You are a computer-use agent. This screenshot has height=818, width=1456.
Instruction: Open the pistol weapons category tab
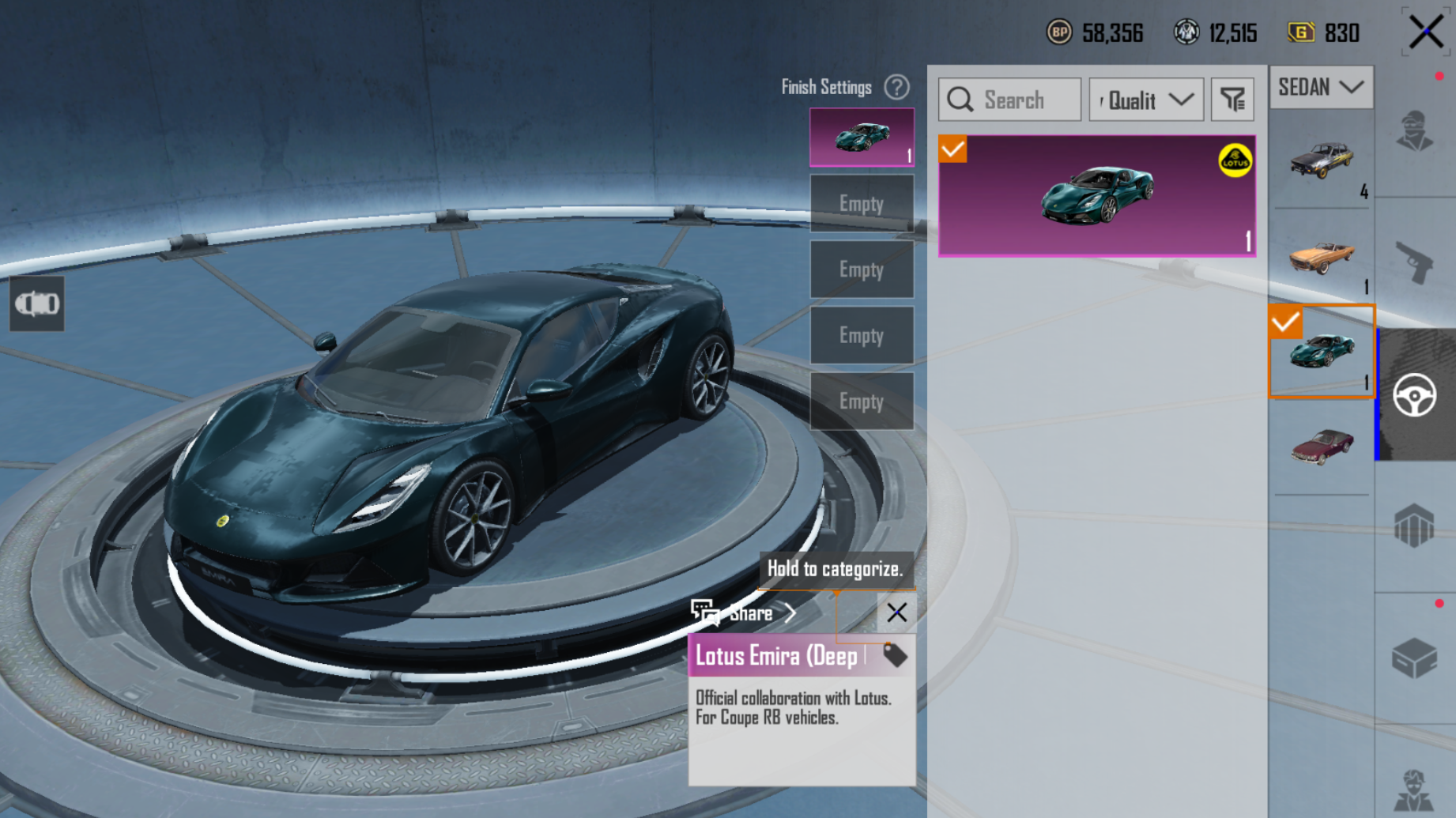tap(1415, 262)
